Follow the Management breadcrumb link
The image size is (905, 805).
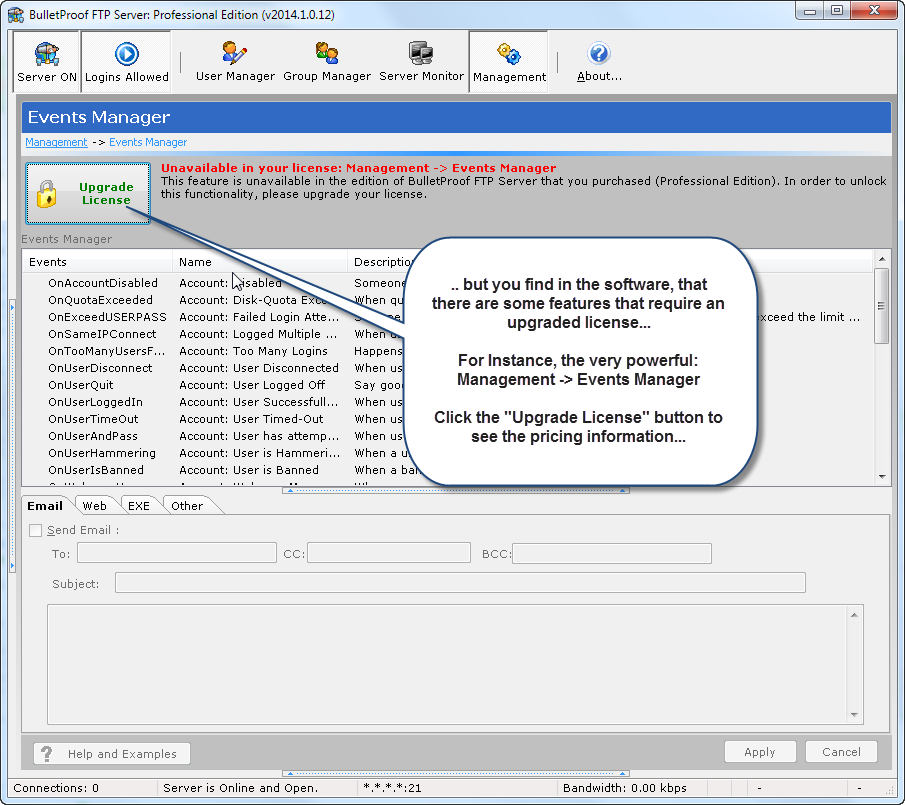(56, 142)
